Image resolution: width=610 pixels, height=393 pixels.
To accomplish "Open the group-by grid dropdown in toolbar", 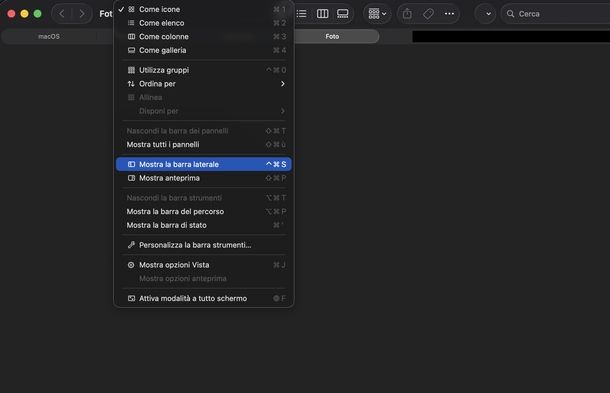I will tap(377, 14).
